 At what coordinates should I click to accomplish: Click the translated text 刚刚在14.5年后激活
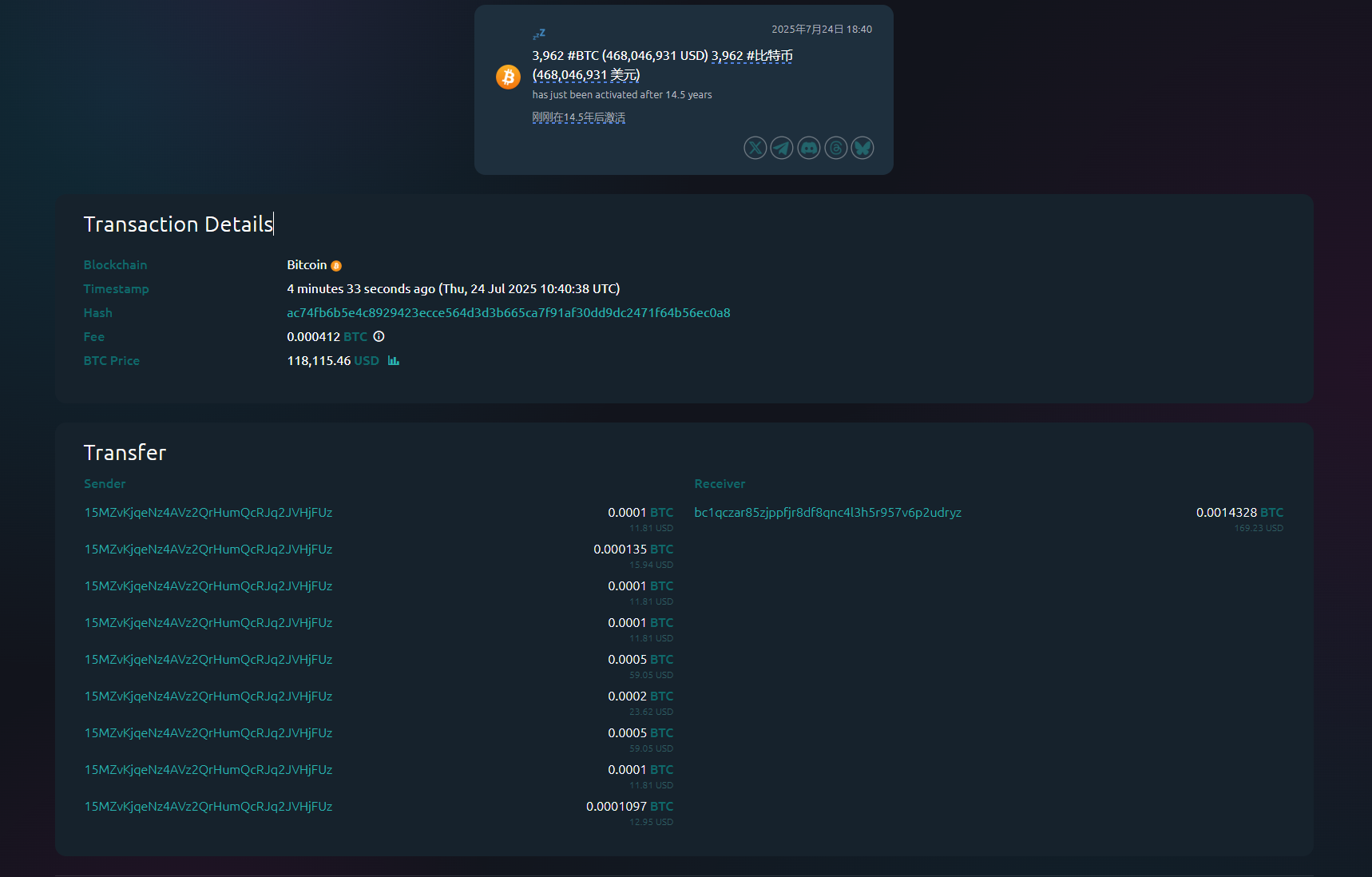pos(578,117)
